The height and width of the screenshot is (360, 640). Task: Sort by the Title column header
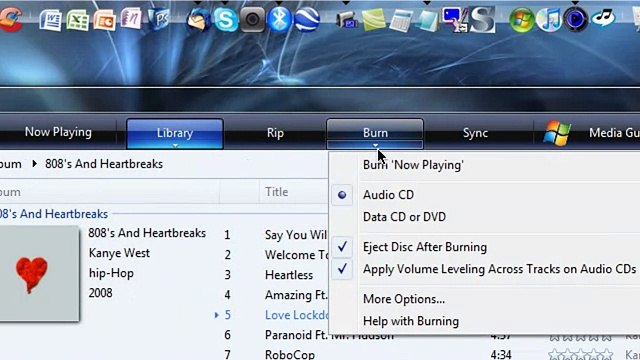click(x=276, y=192)
